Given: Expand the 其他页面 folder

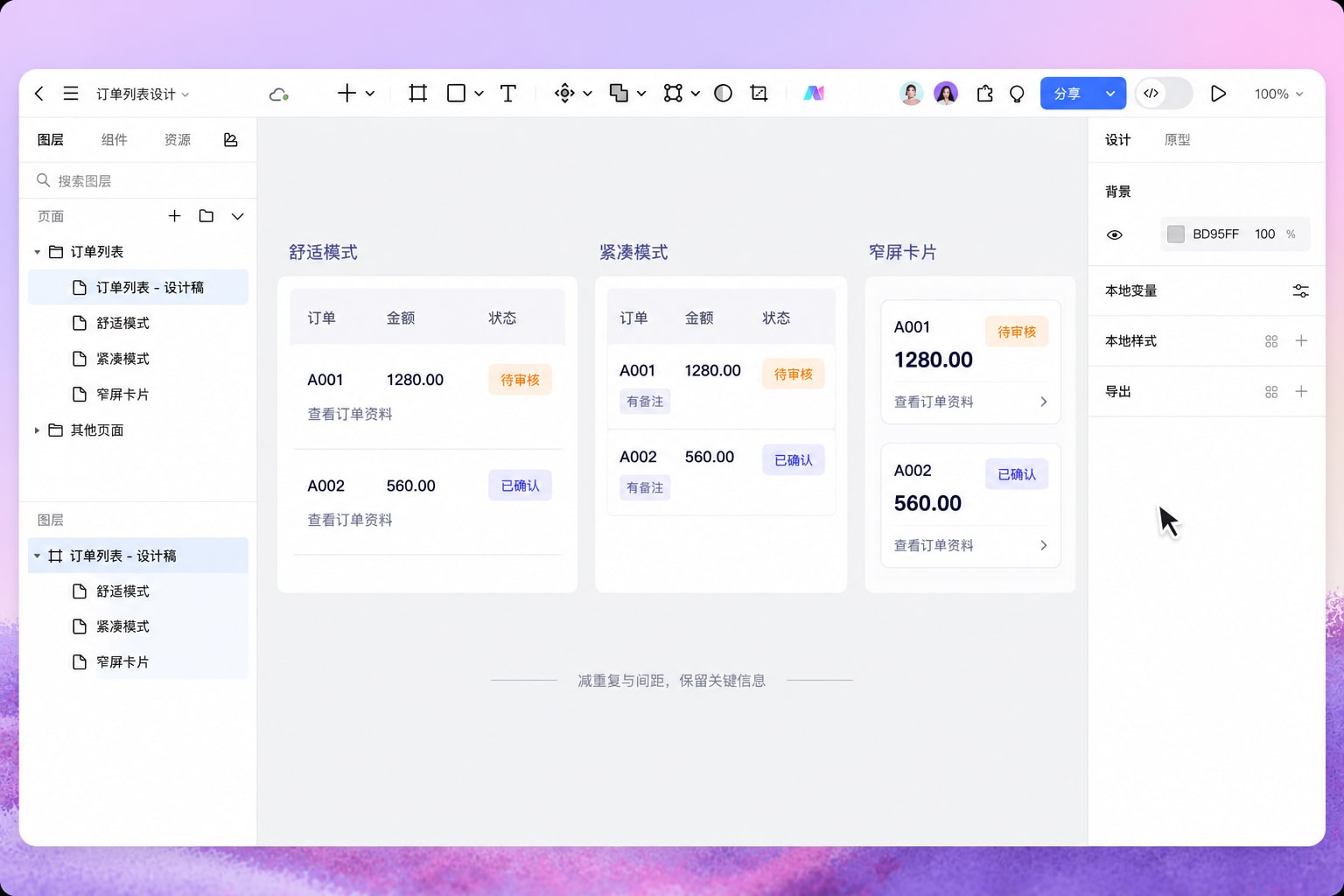Looking at the screenshot, I should [x=37, y=430].
